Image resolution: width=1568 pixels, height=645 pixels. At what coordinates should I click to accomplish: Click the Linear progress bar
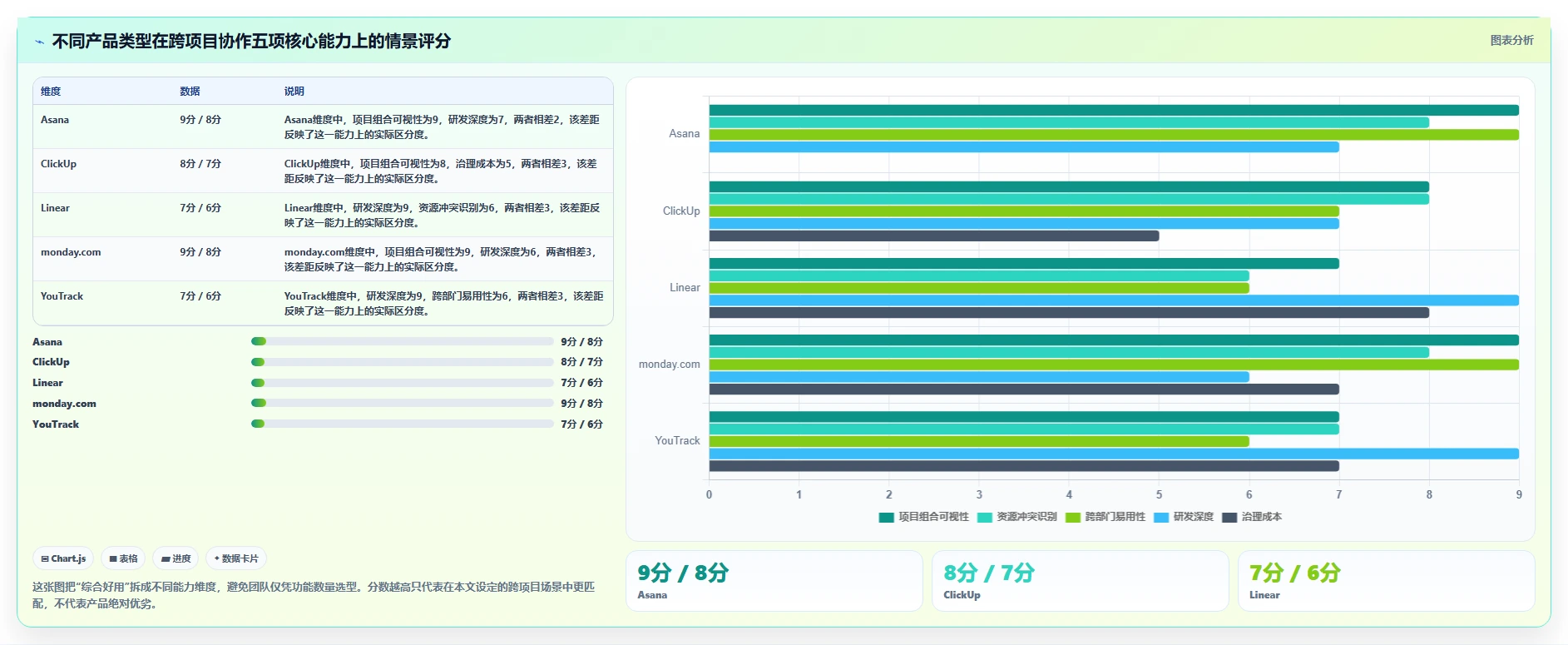click(402, 383)
